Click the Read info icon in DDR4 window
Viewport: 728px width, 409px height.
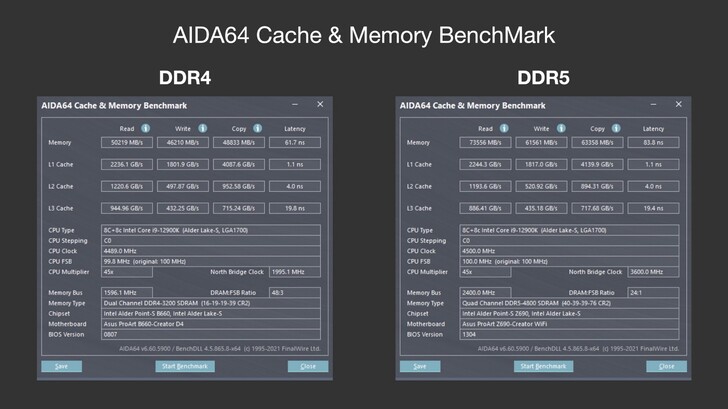pos(145,128)
